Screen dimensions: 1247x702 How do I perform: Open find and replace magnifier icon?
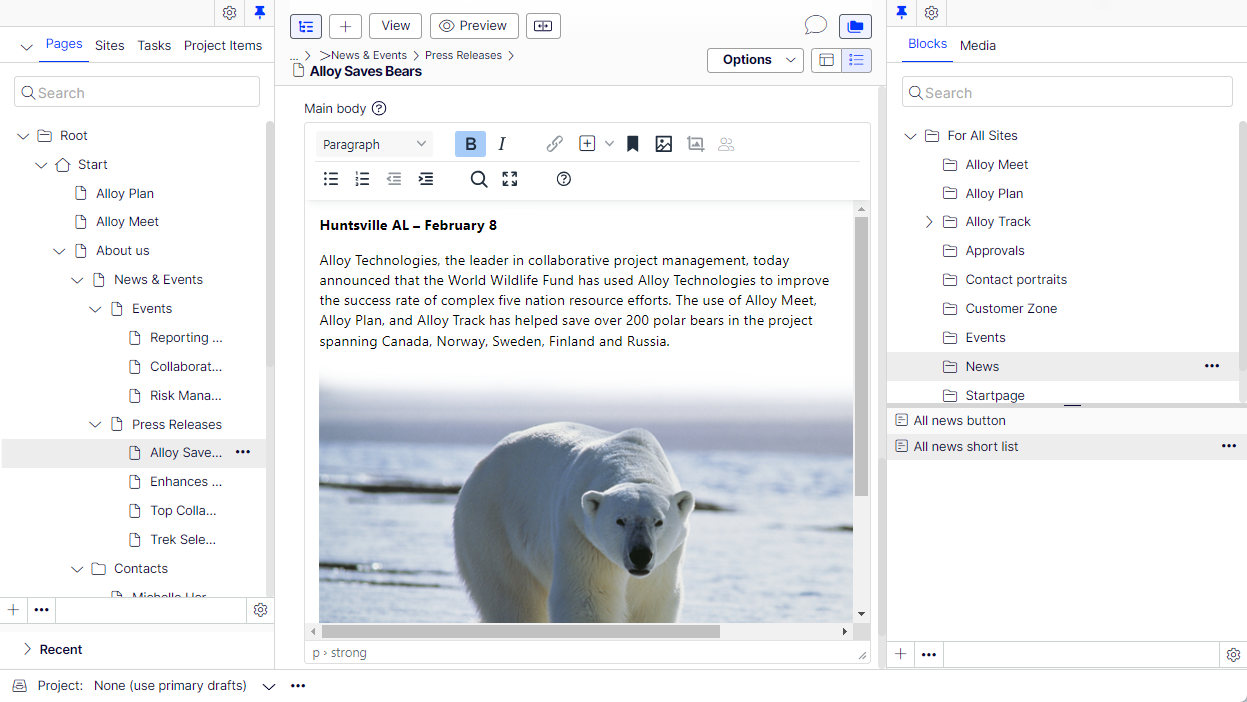pos(479,179)
